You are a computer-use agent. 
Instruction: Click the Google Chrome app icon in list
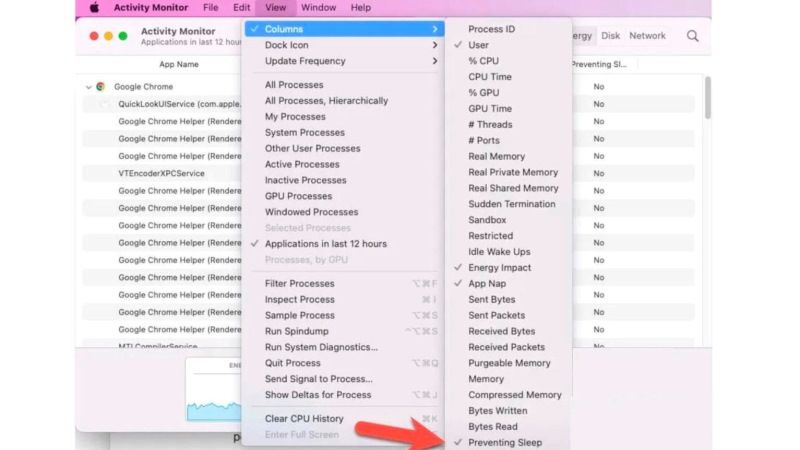101,87
